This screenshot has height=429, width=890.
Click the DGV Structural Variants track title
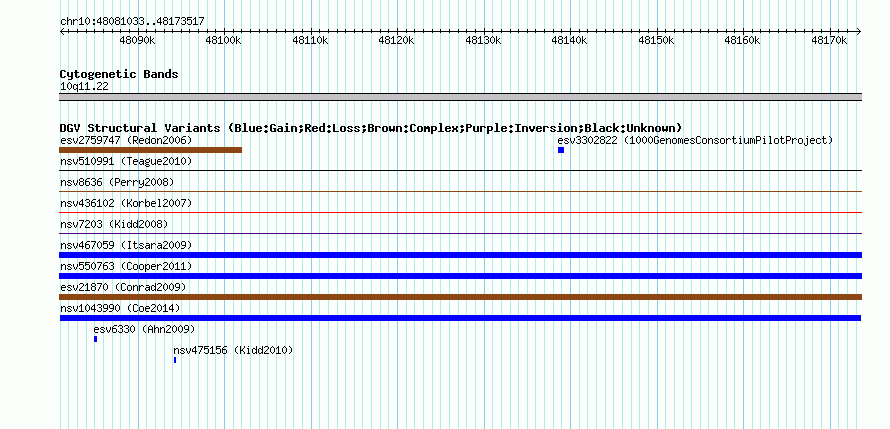pos(371,128)
